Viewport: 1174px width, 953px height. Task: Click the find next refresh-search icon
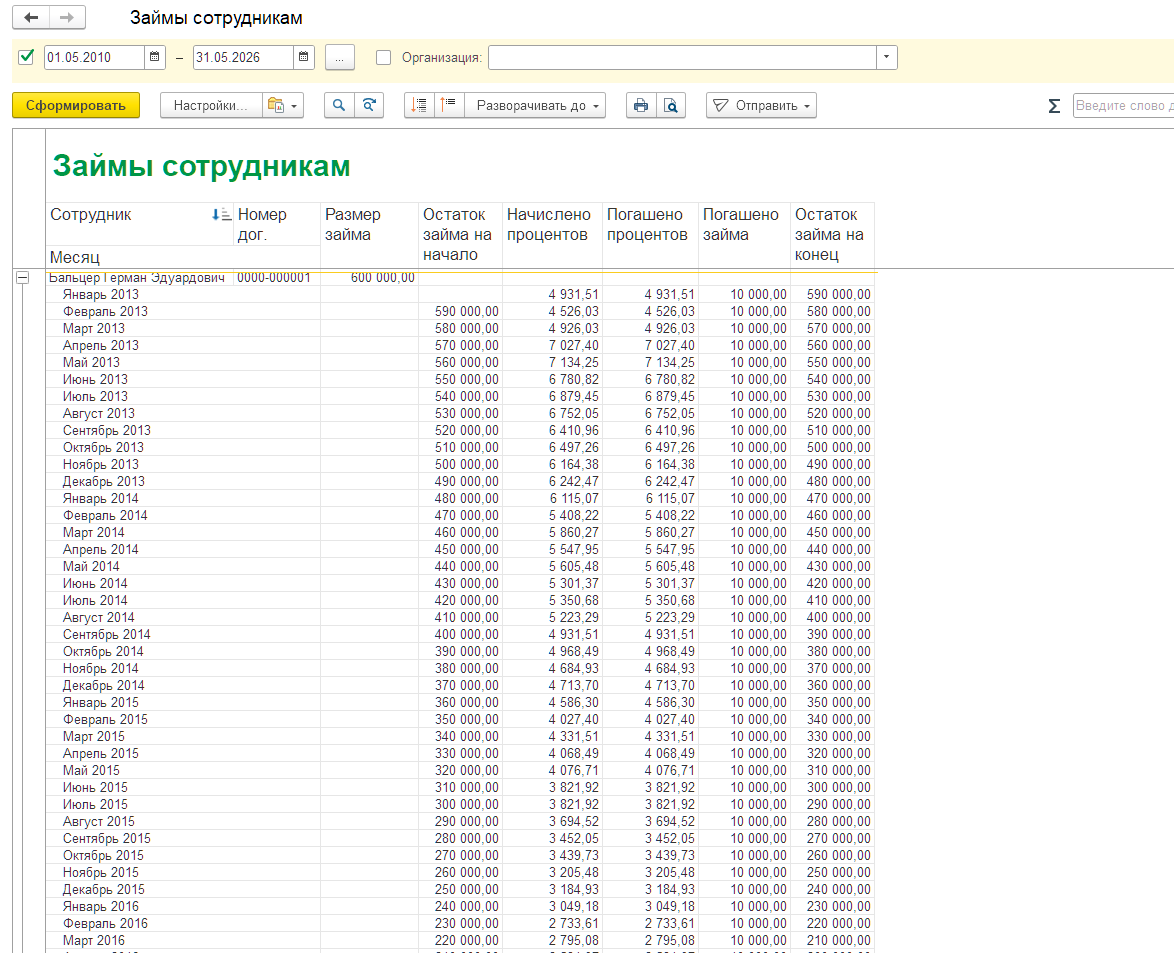369,106
